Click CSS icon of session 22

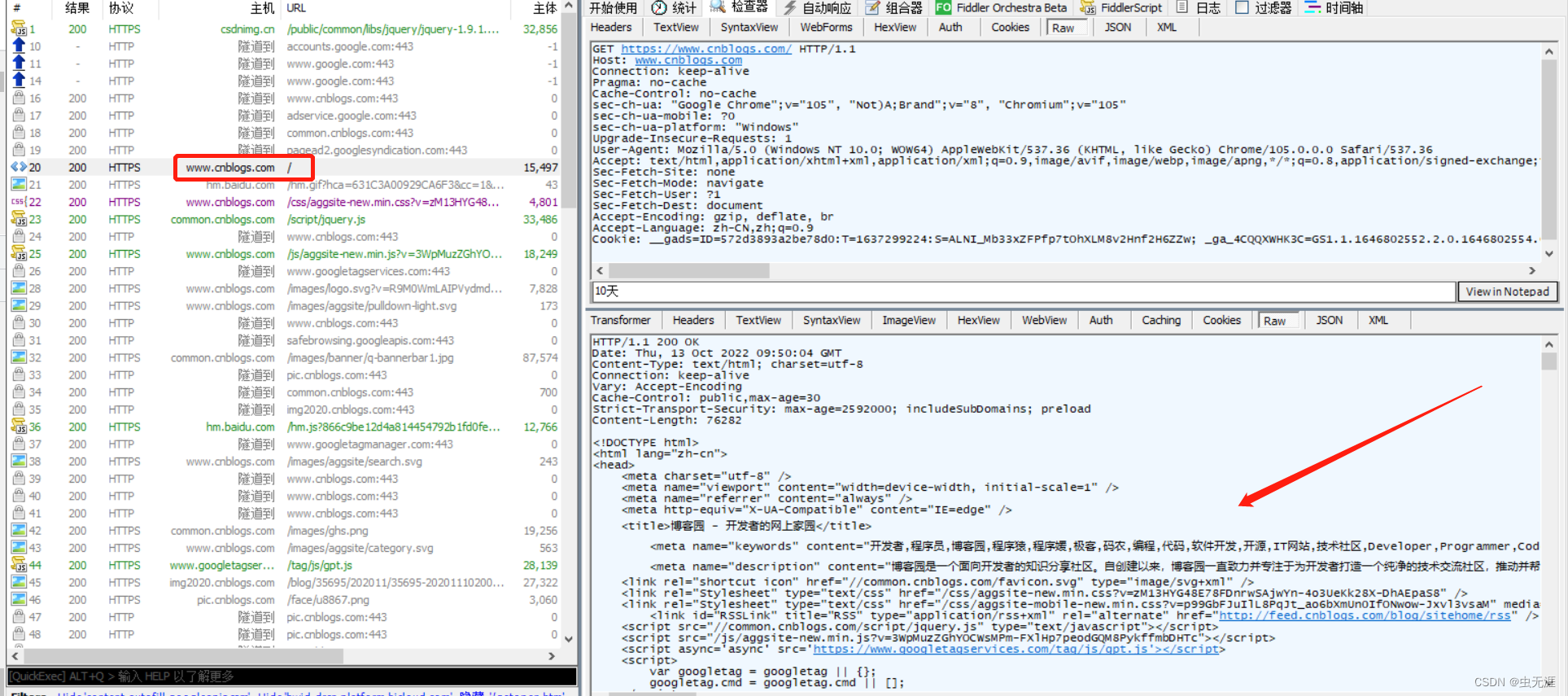tap(19, 202)
